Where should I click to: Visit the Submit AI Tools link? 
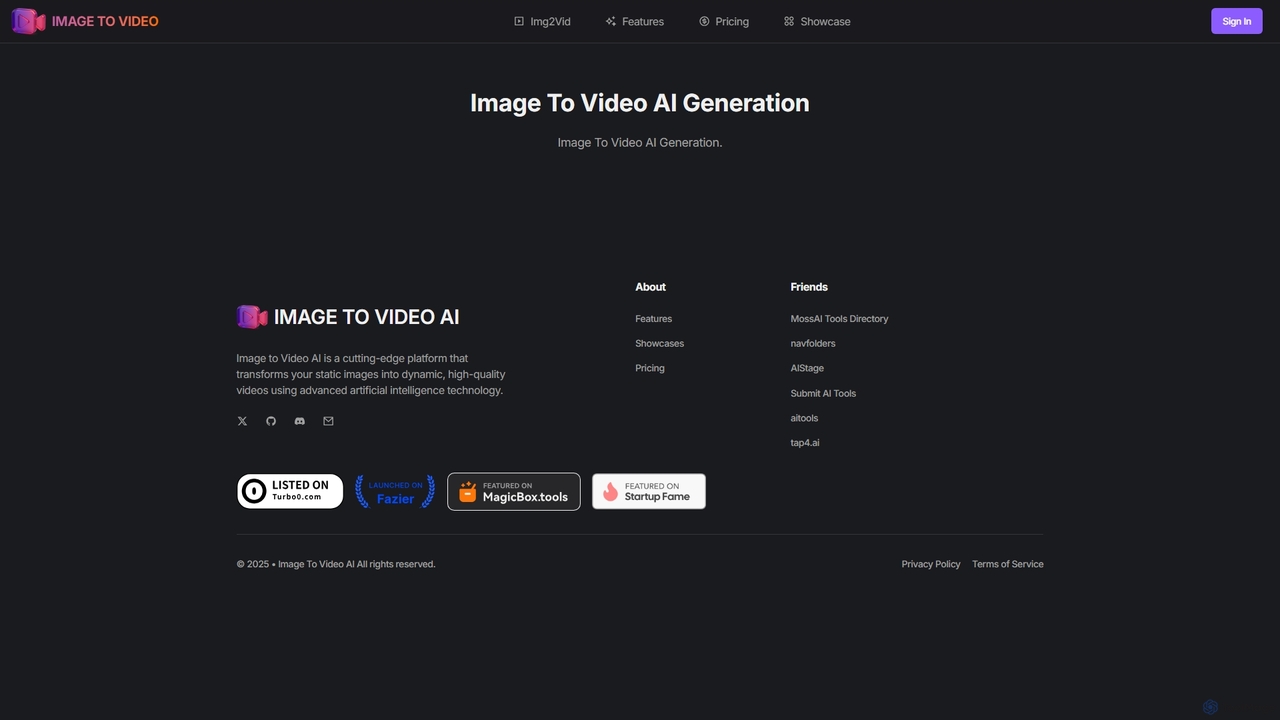[823, 394]
